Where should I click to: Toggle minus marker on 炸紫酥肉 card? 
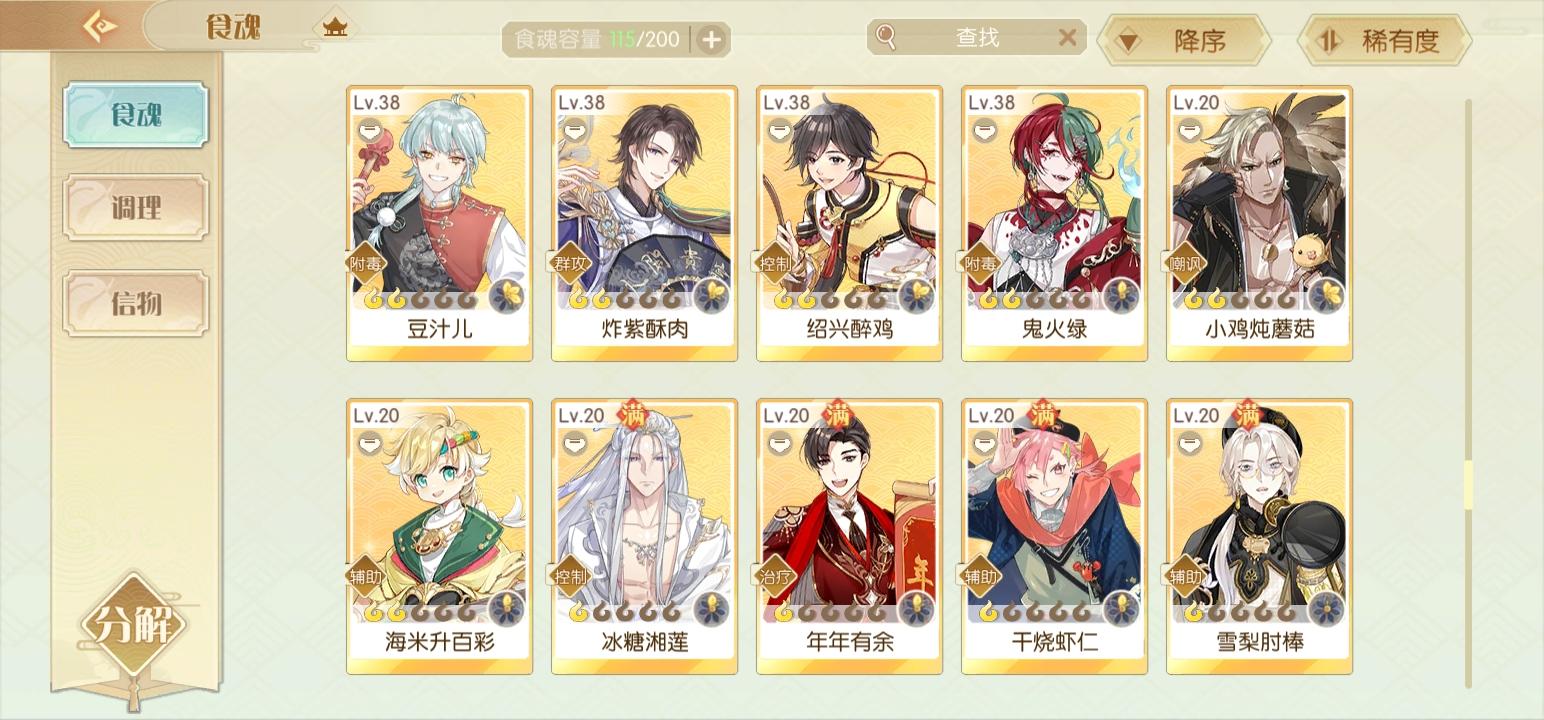click(574, 130)
